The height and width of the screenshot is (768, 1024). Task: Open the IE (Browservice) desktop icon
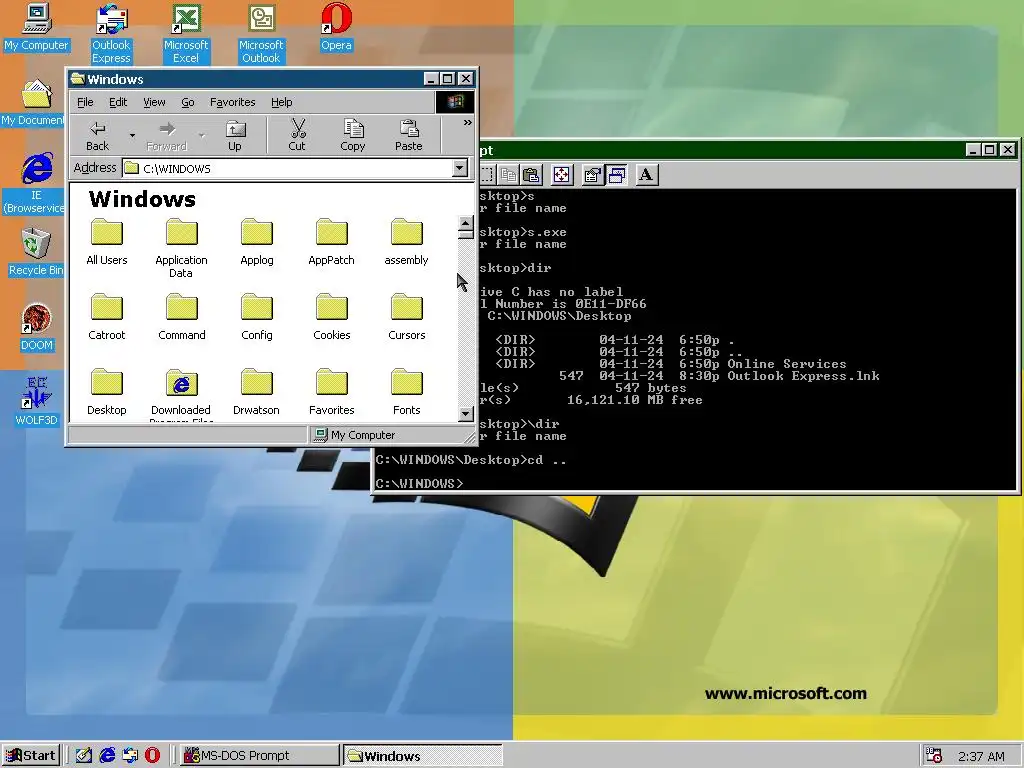(x=35, y=184)
